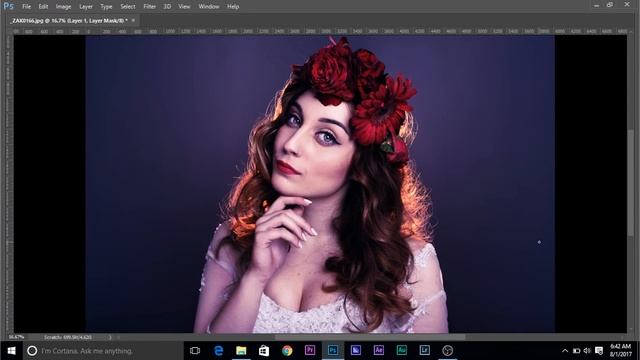This screenshot has height=360, width=640.
Task: Open the Image menu
Action: click(x=63, y=7)
